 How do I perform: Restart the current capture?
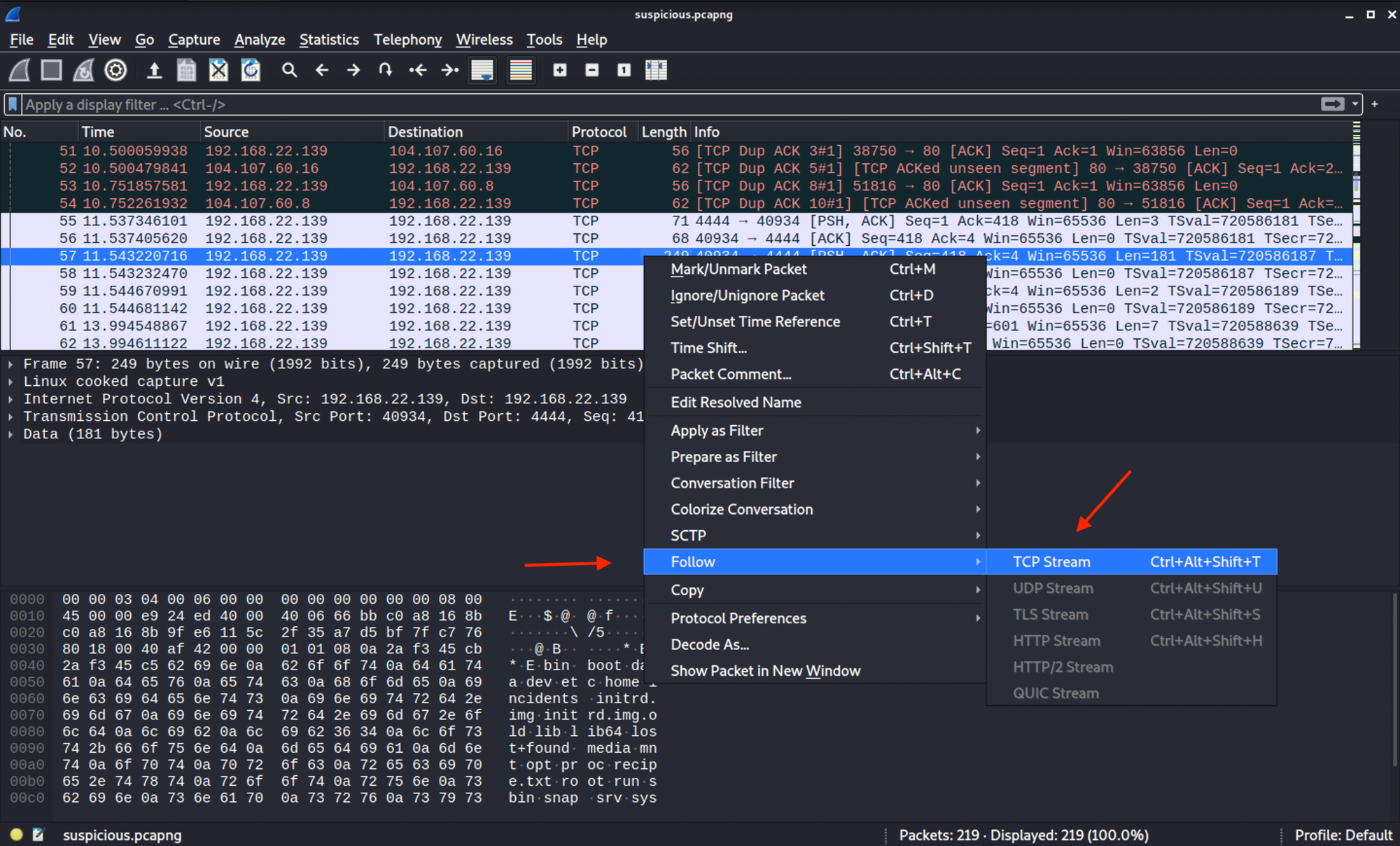click(84, 70)
